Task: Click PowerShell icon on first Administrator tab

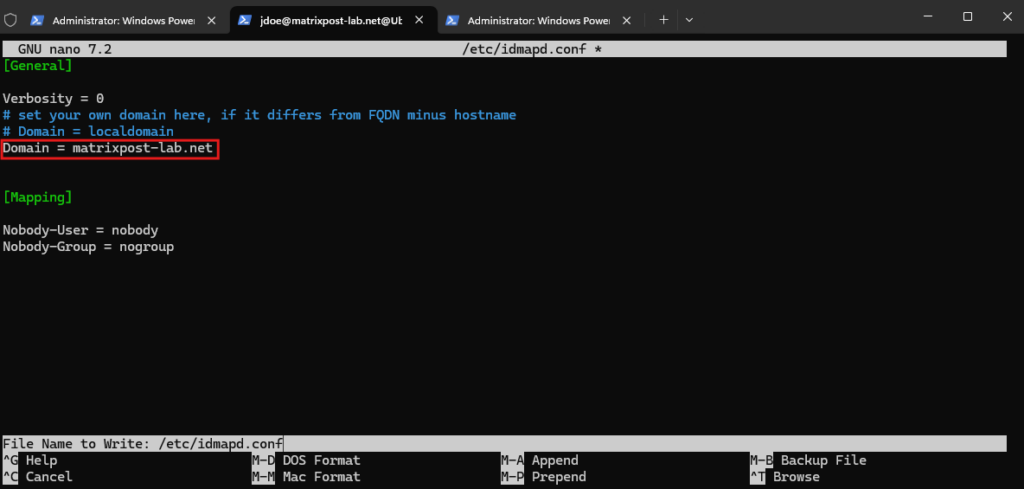Action: [37, 20]
